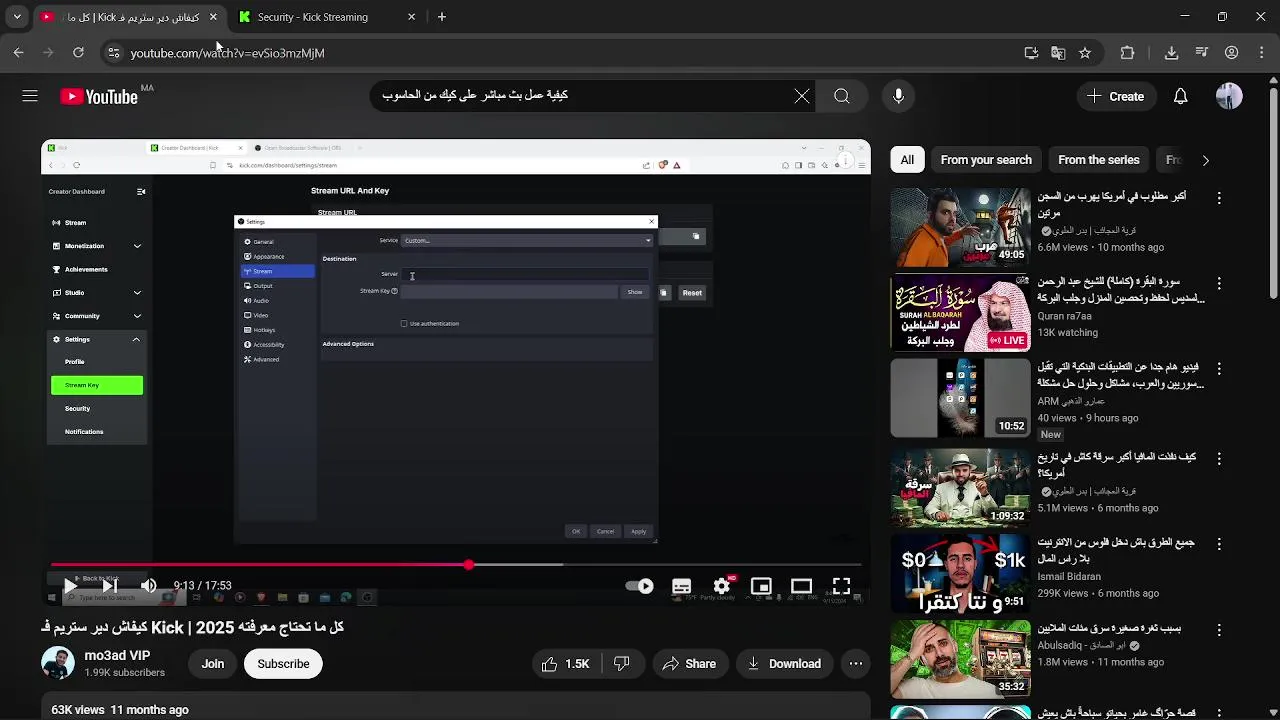Run search with the magnifier button

842,96
